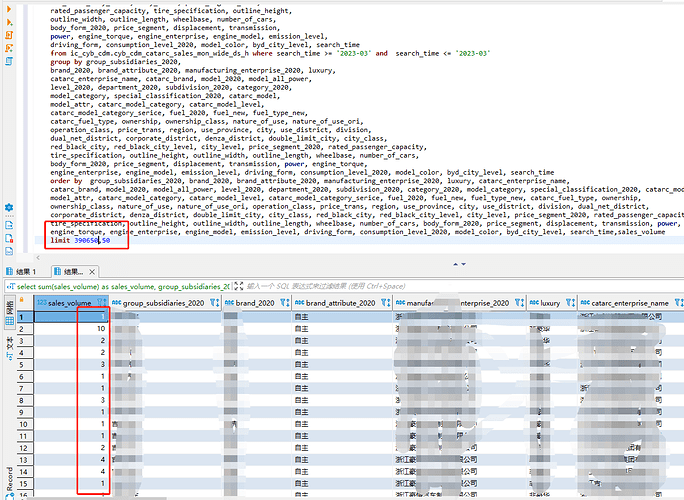Select row number 10 in the results grid

tap(25, 424)
